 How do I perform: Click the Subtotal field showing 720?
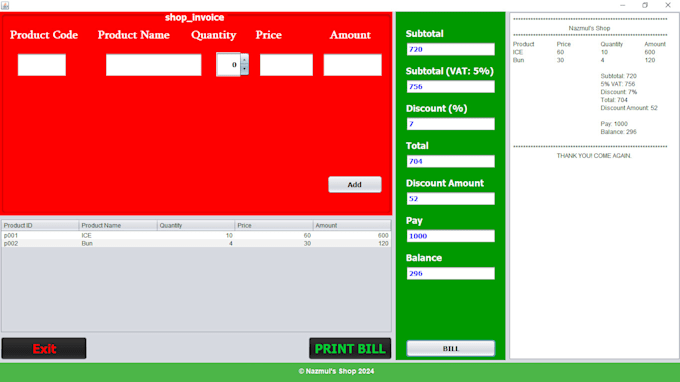click(x=451, y=49)
